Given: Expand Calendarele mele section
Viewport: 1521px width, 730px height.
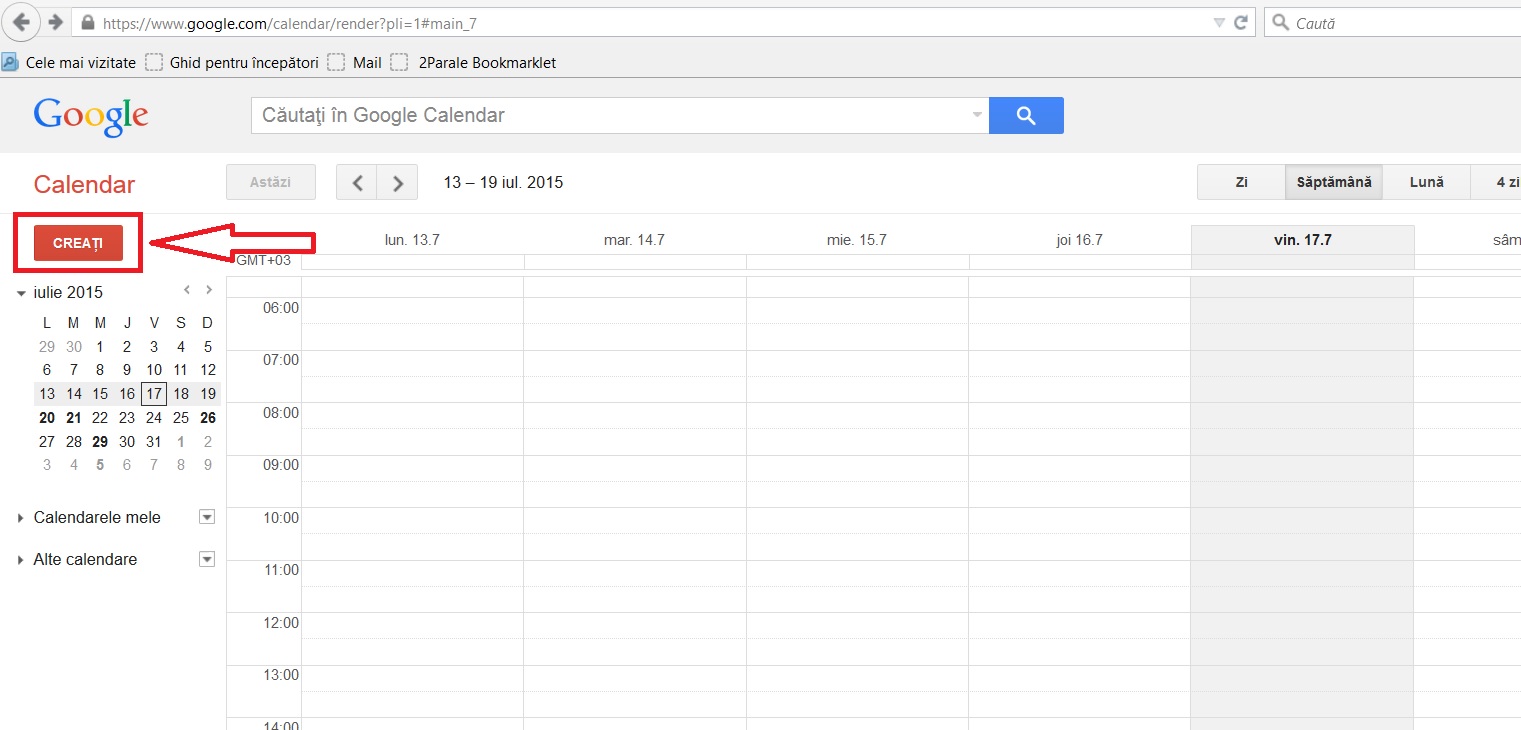Looking at the screenshot, I should click(x=21, y=518).
